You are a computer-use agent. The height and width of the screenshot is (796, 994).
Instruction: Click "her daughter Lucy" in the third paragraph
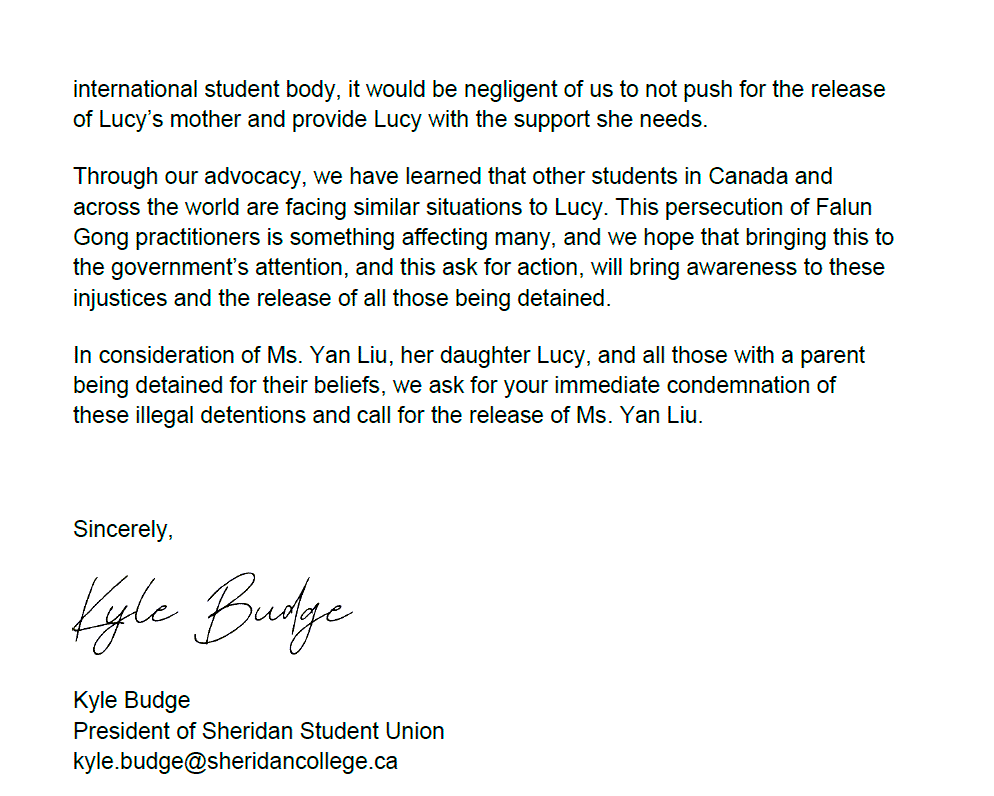[x=457, y=355]
